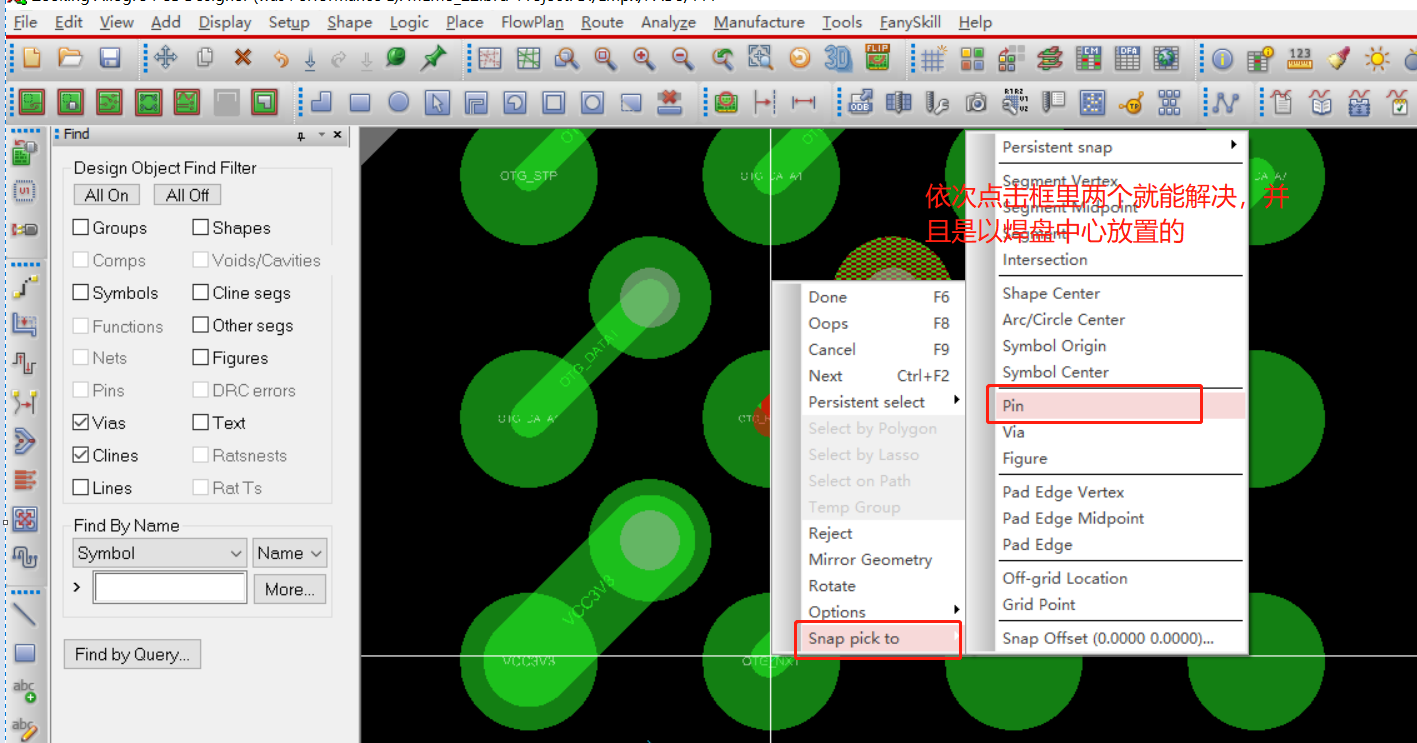Click the New file icon
1417x743 pixels.
[31, 58]
